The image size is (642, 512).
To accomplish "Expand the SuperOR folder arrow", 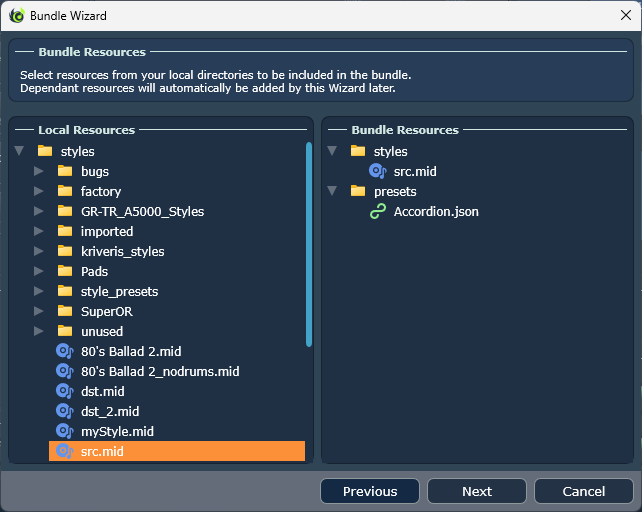I will (x=38, y=311).
